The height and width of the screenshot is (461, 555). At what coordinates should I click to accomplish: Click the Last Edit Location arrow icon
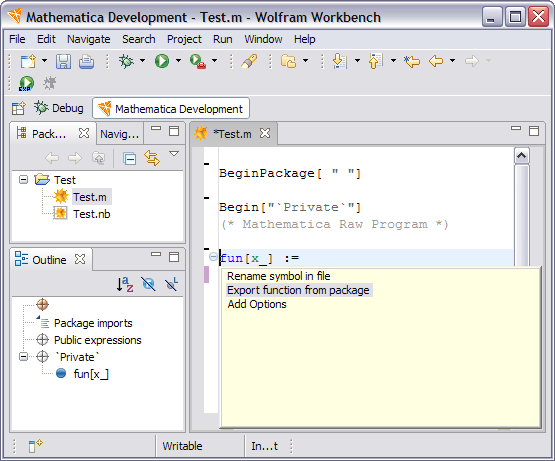click(x=412, y=61)
